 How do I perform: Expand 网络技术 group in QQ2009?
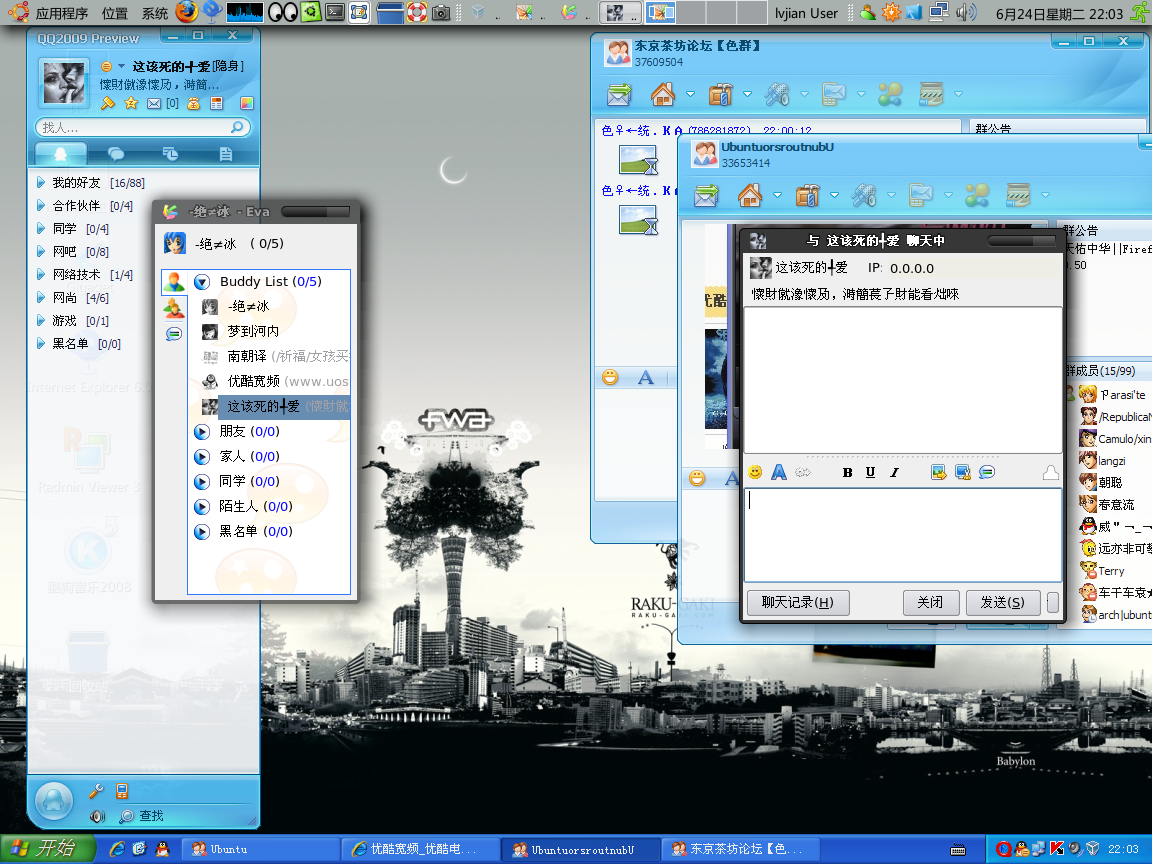(x=41, y=275)
